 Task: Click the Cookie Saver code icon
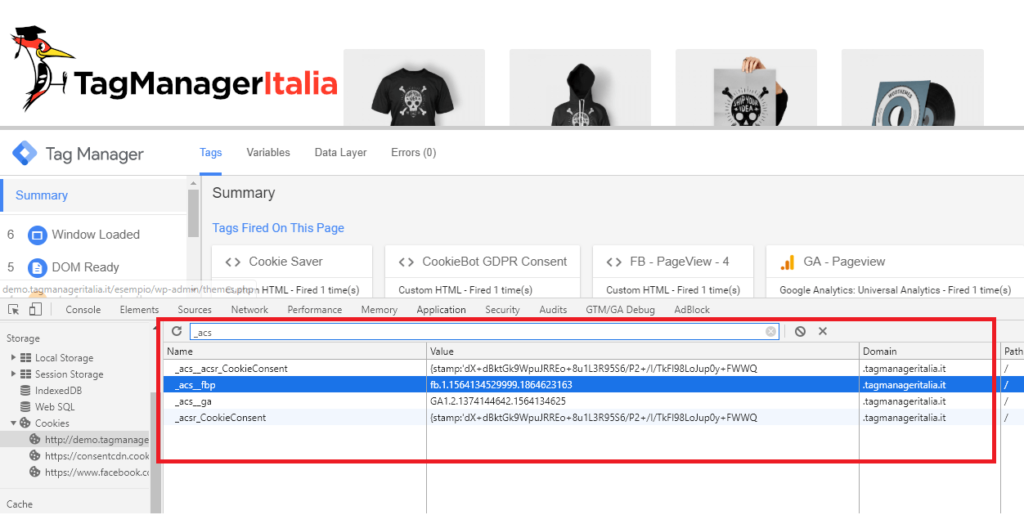tap(232, 262)
